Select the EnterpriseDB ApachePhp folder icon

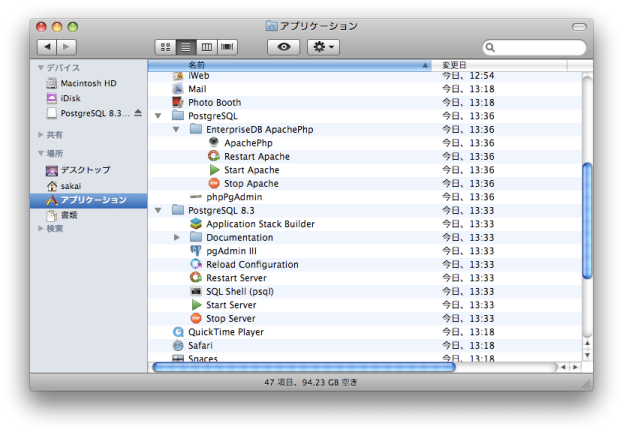pos(196,129)
